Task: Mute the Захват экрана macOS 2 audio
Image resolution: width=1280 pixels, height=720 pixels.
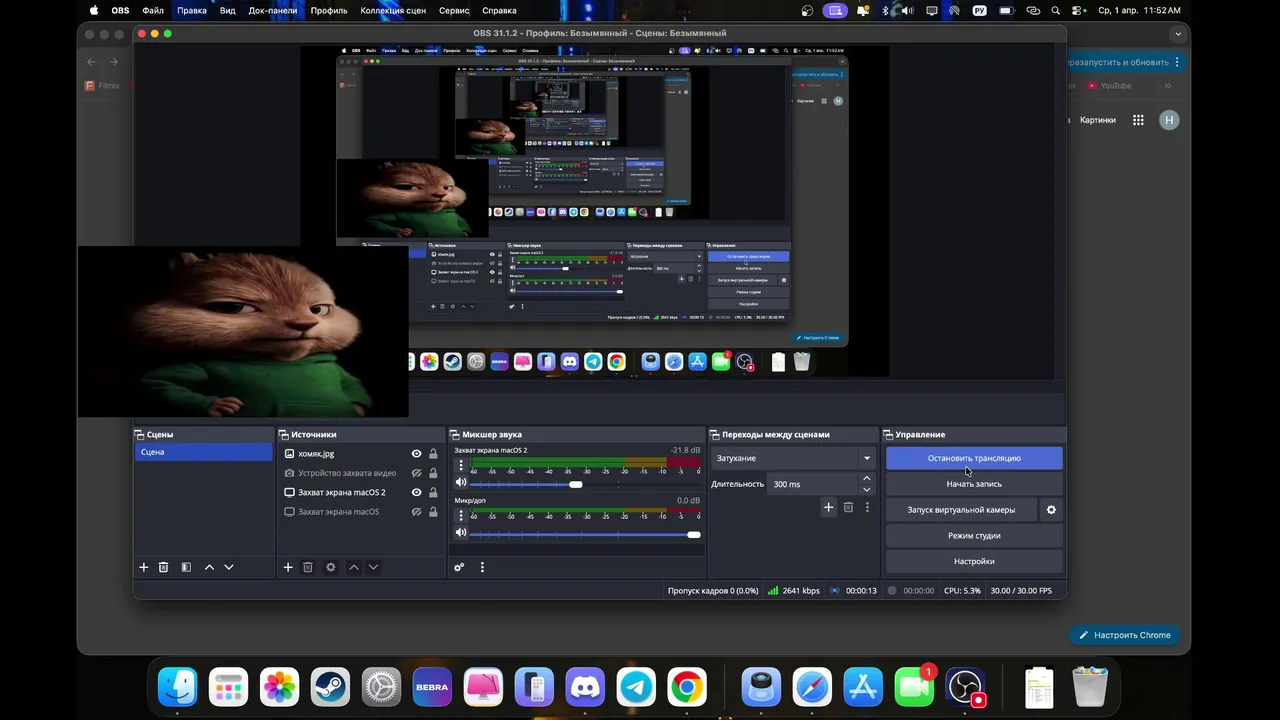Action: (461, 483)
